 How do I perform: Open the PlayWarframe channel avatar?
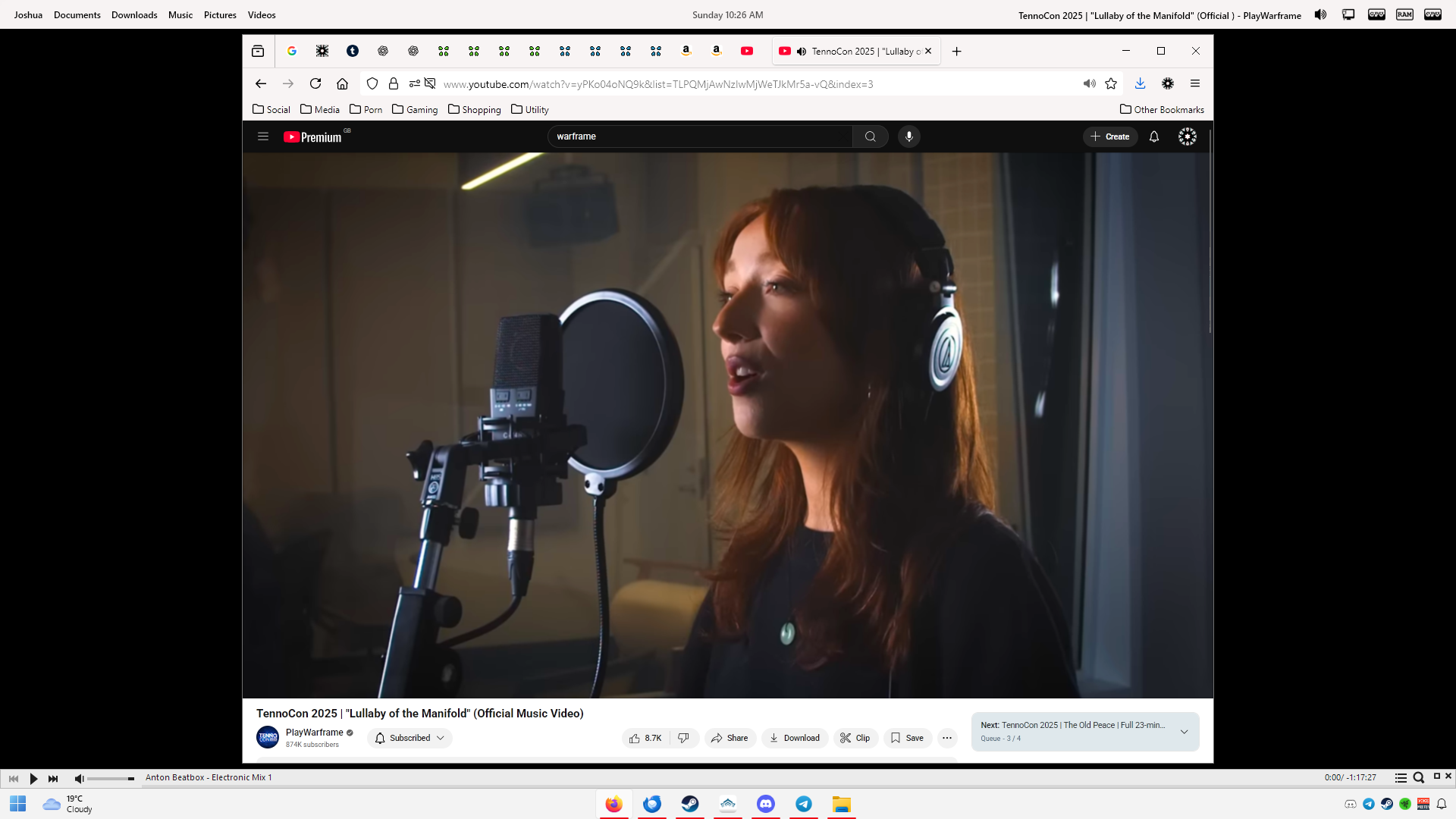[x=268, y=737]
